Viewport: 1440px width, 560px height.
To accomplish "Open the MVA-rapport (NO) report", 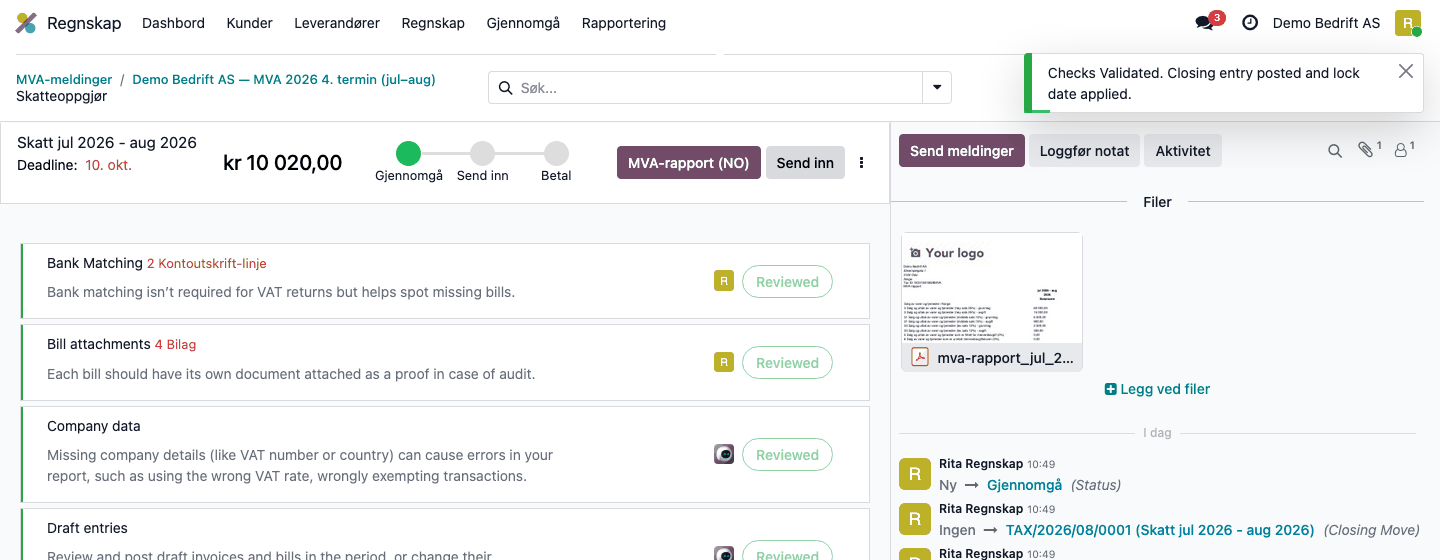I will click(x=689, y=163).
